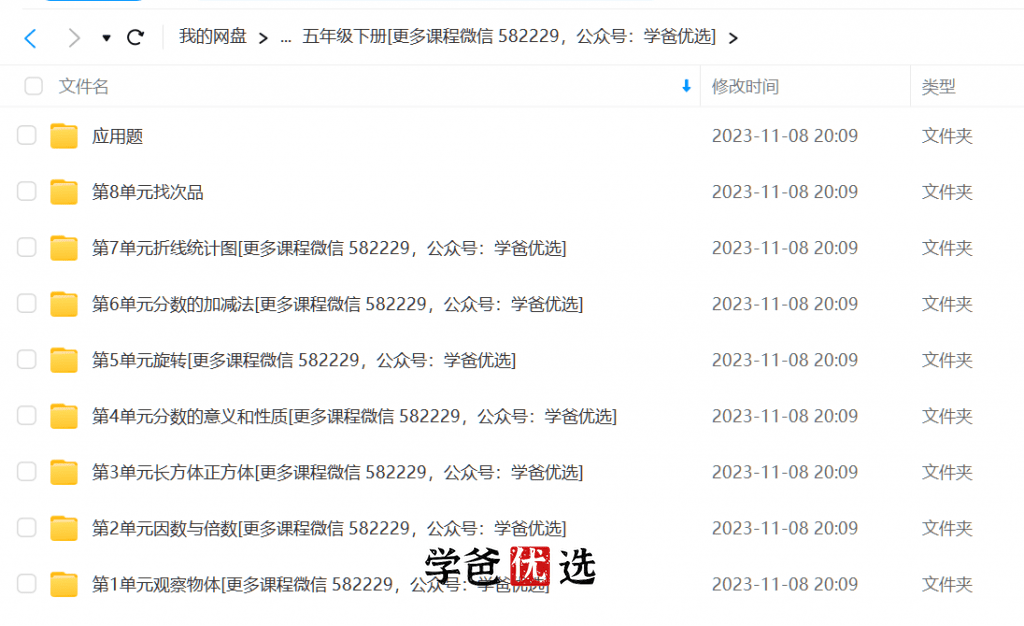Image resolution: width=1024 pixels, height=626 pixels.
Task: Select the 第6单元分数的加减法 folder name
Action: tap(338, 304)
